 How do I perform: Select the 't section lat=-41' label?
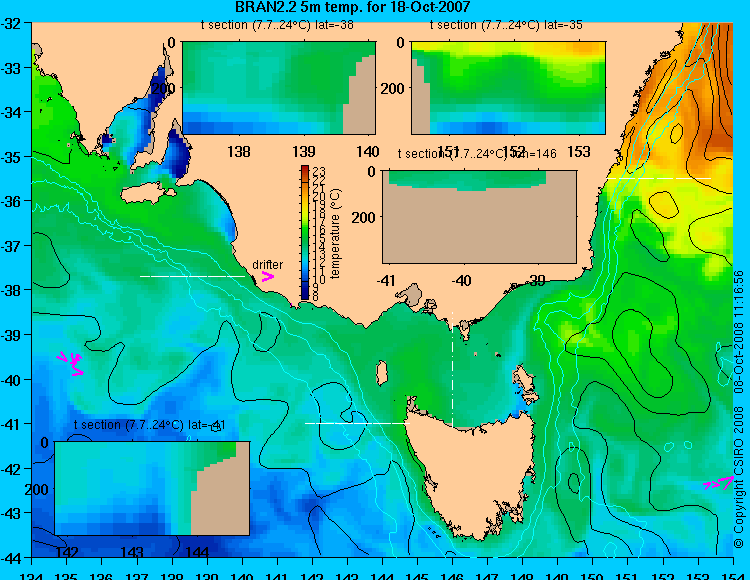(x=150, y=425)
